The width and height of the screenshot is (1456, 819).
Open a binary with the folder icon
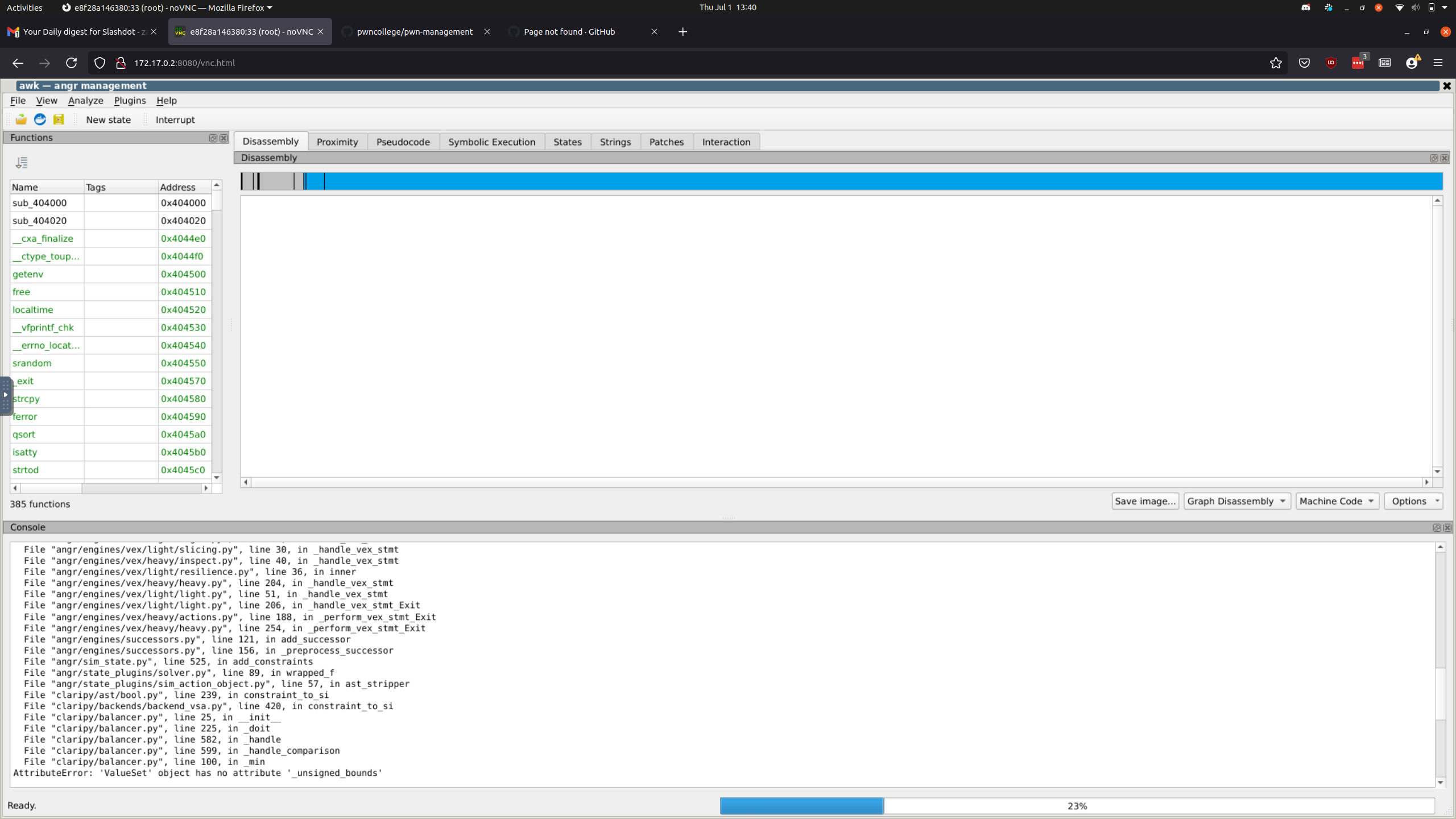[21, 119]
